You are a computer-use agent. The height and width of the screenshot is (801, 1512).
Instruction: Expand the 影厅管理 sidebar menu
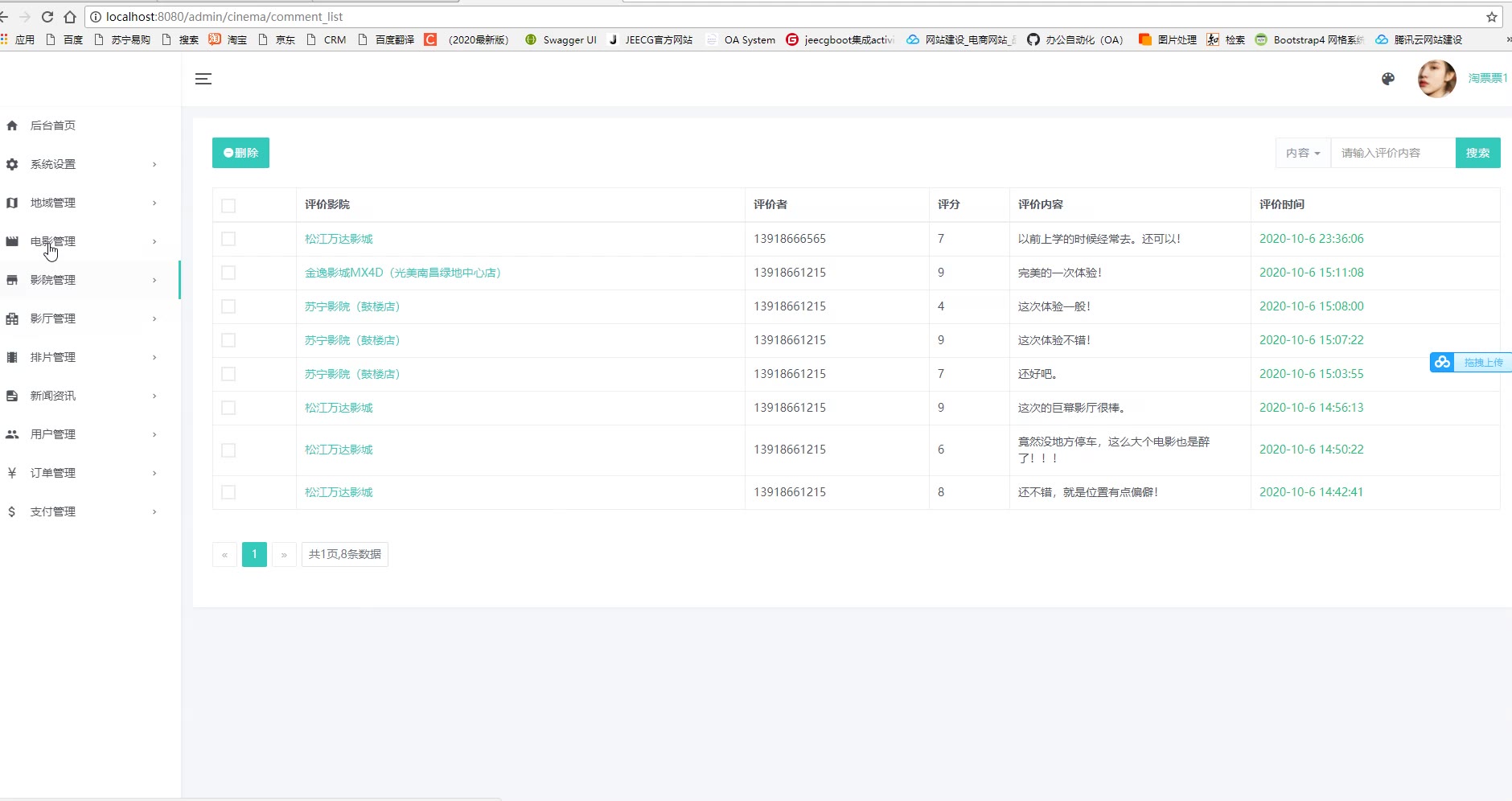pyautogui.click(x=53, y=318)
